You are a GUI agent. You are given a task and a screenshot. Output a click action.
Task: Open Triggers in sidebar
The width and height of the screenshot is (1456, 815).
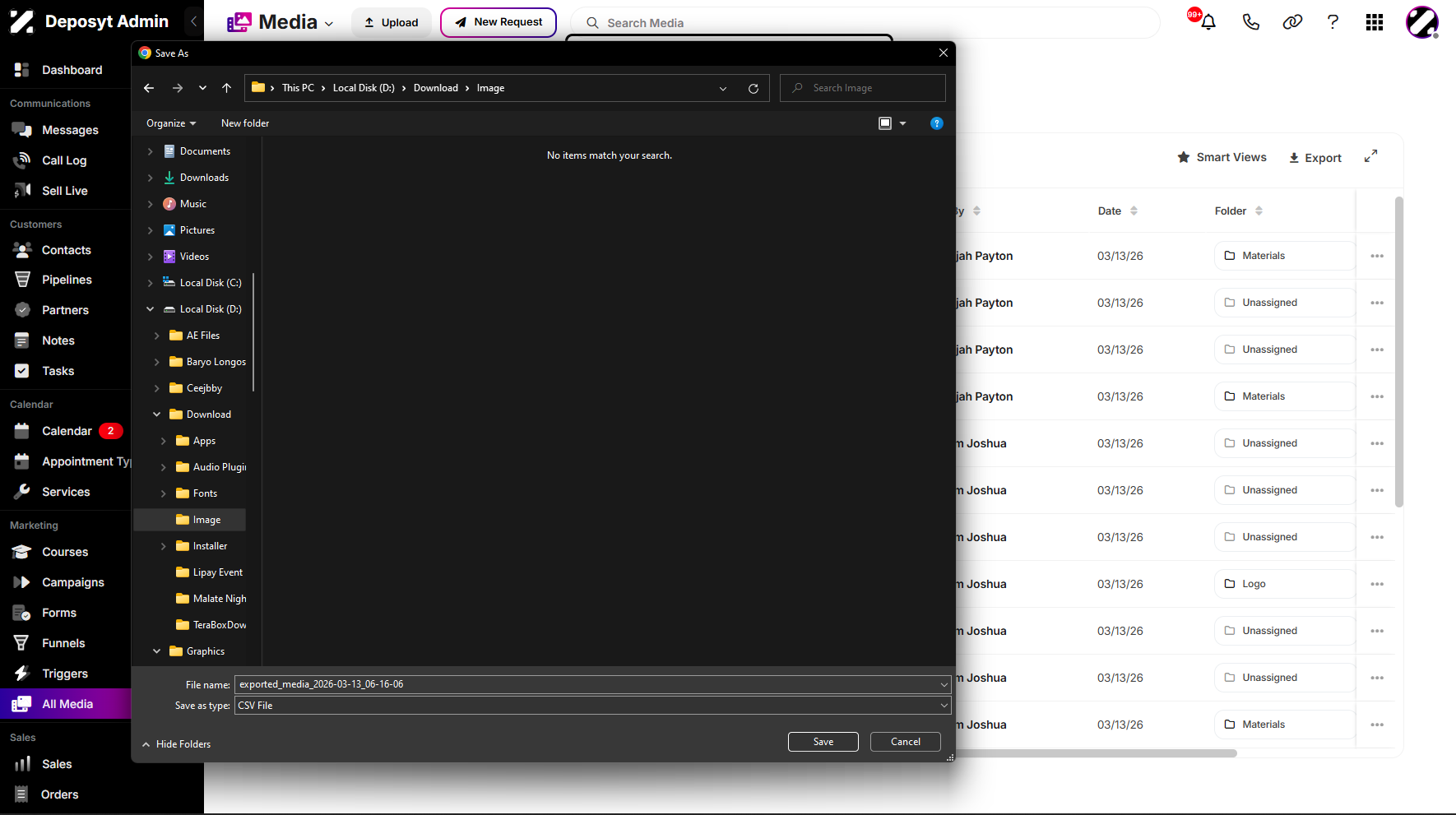(66, 674)
